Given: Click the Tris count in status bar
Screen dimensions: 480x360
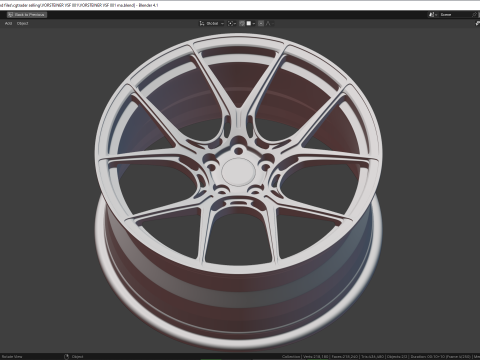Looking at the screenshot, I should [373, 357].
